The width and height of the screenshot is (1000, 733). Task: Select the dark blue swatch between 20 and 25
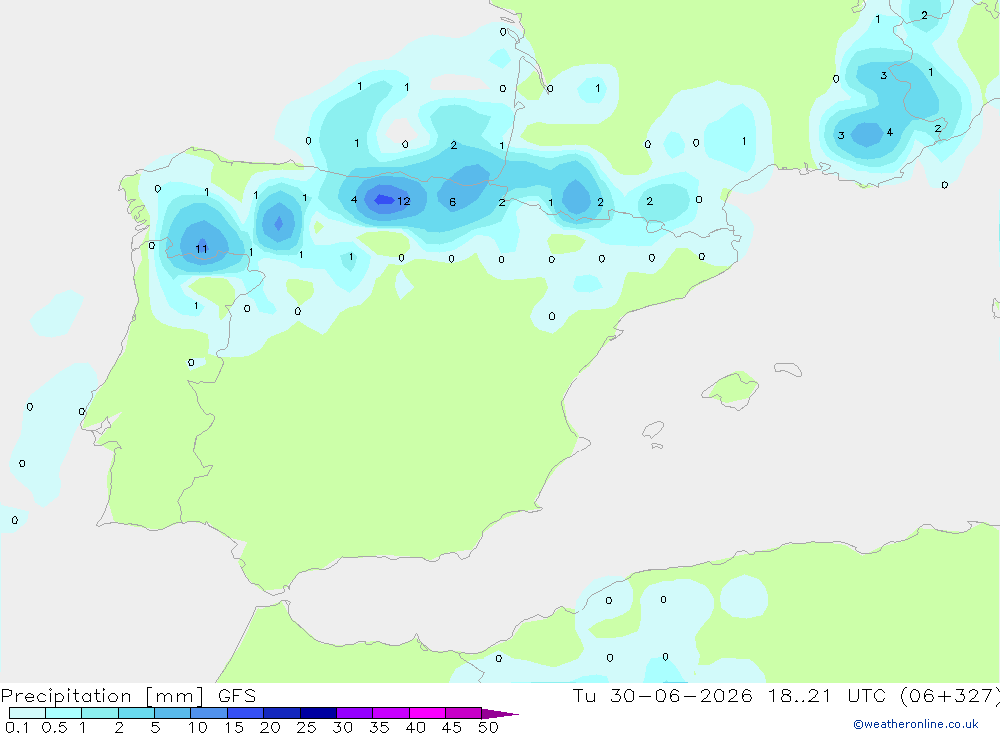(282, 713)
